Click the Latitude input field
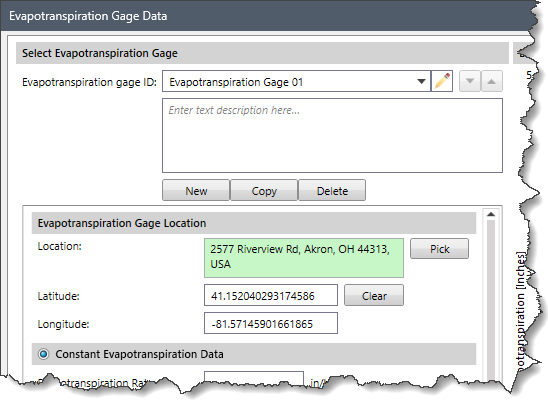The width and height of the screenshot is (548, 406). tap(271, 295)
